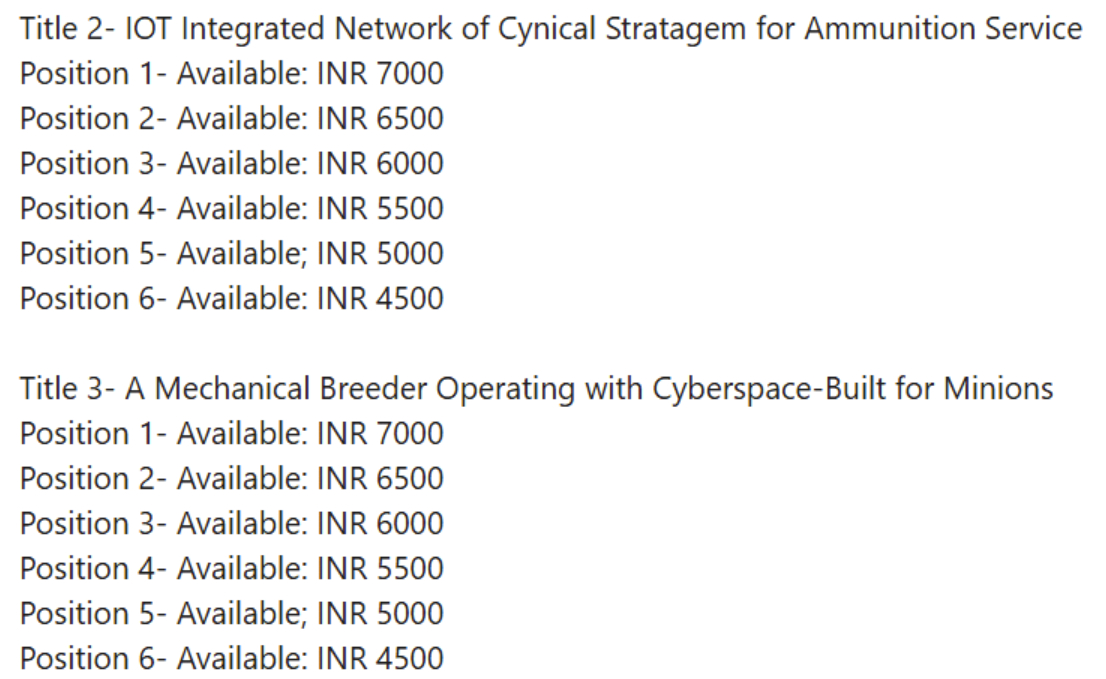Pick Position 4 line under Title 3
This screenshot has height=679, width=1106.
(231, 569)
